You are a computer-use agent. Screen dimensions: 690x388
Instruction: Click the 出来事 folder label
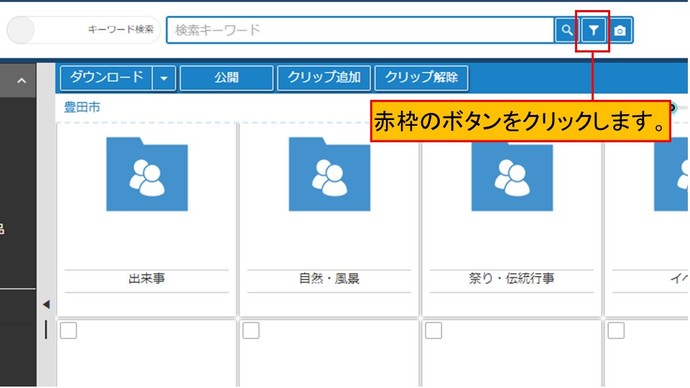click(x=147, y=278)
